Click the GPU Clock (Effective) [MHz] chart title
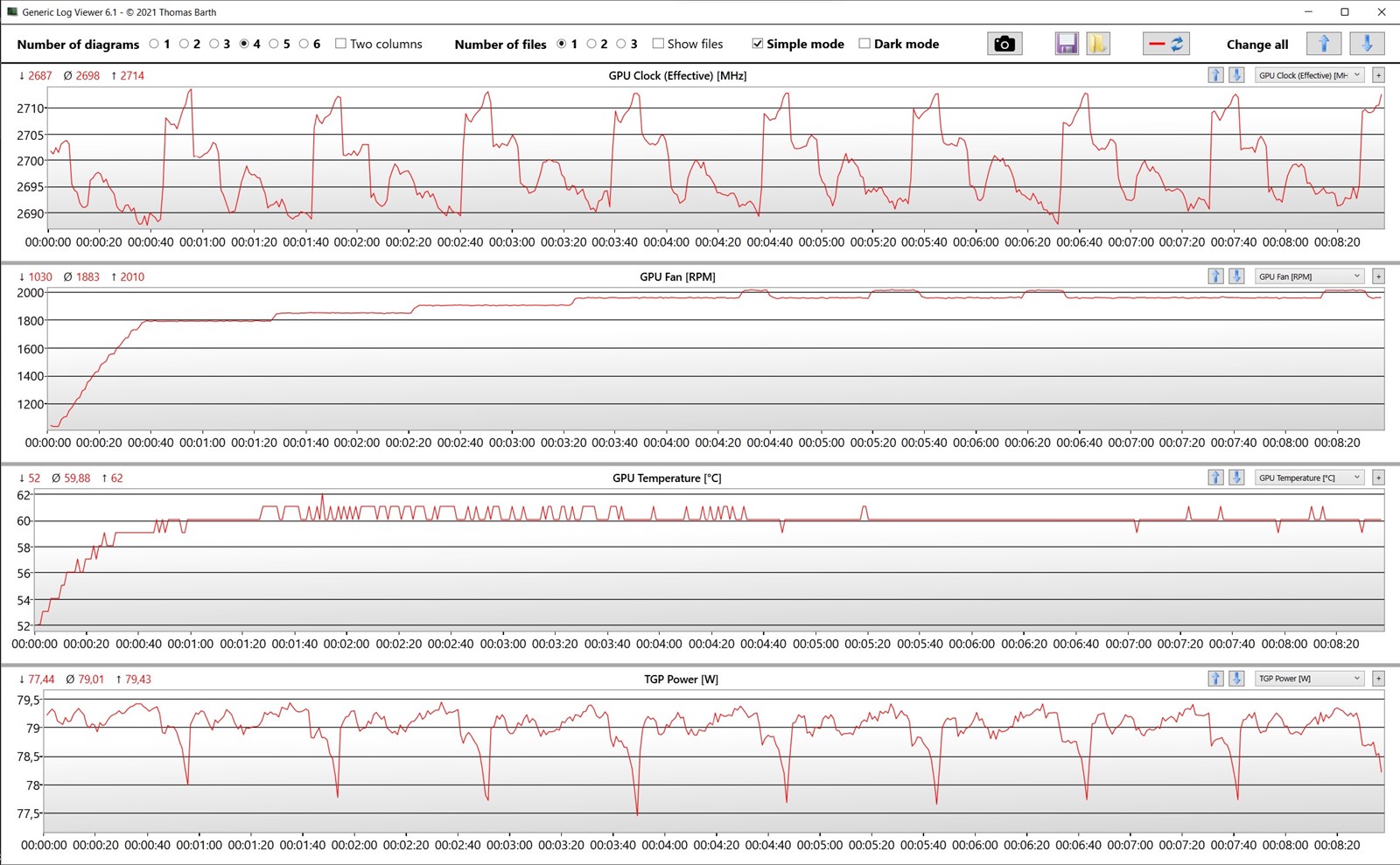 click(x=677, y=75)
